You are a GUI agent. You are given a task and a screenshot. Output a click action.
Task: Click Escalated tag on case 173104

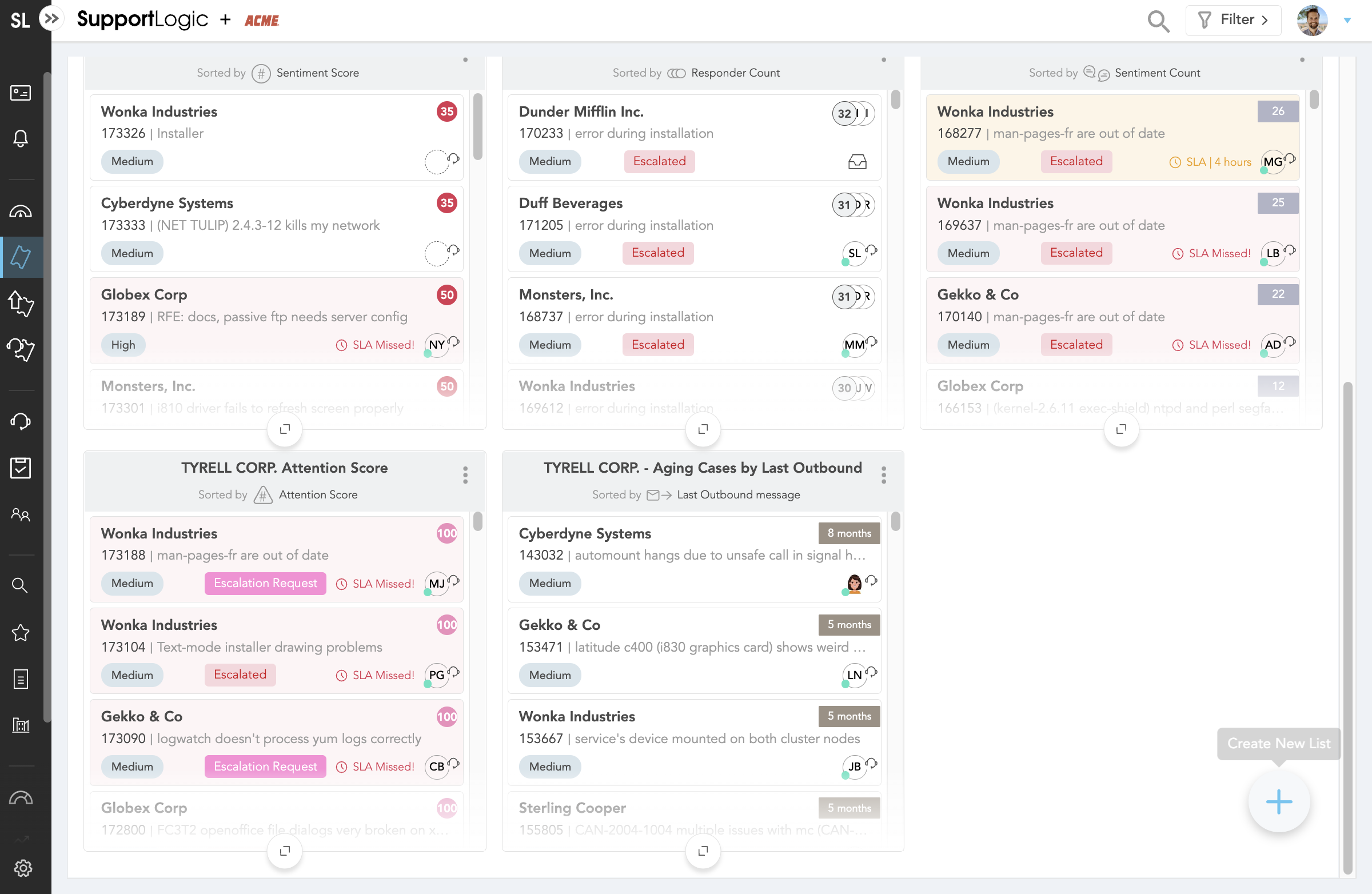240,675
